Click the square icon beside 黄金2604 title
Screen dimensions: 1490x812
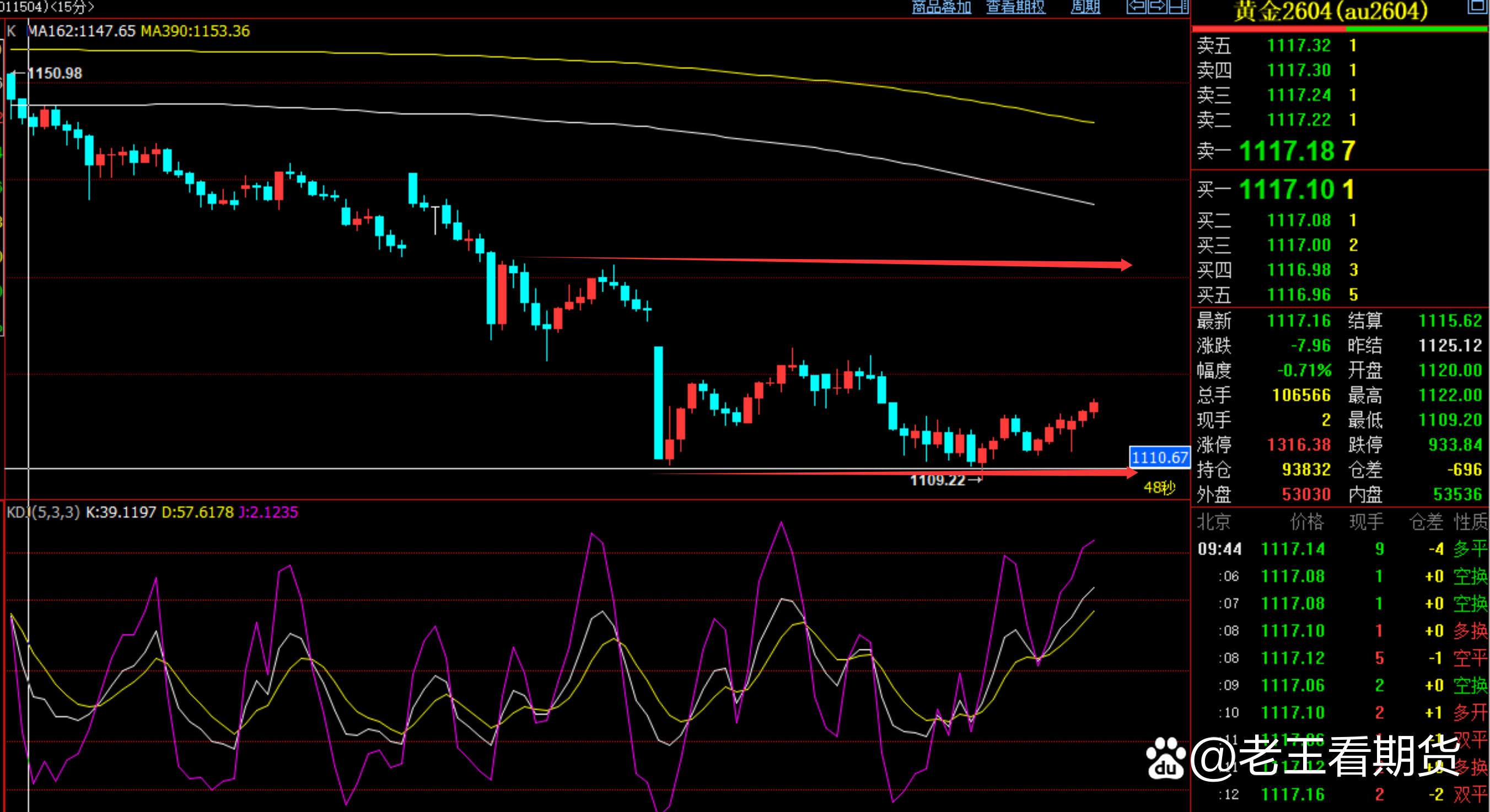tap(1477, 7)
